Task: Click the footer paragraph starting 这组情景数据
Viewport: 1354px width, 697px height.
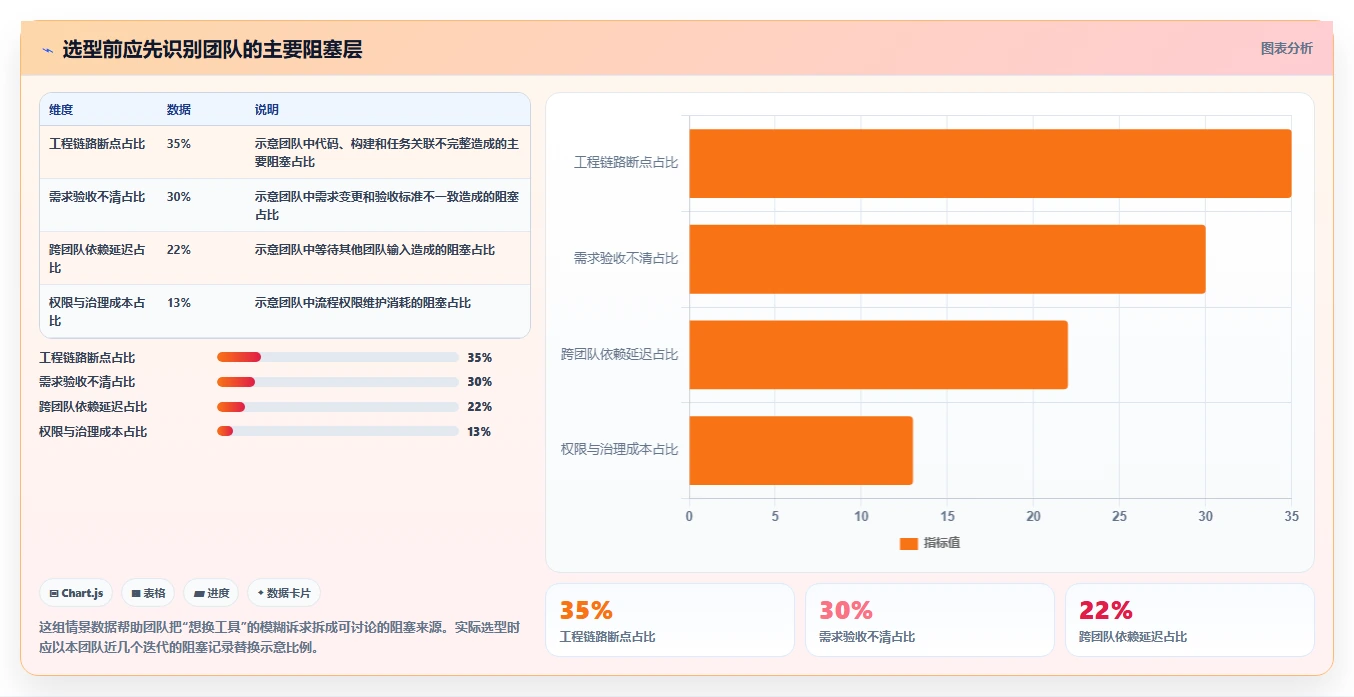Action: click(x=282, y=637)
